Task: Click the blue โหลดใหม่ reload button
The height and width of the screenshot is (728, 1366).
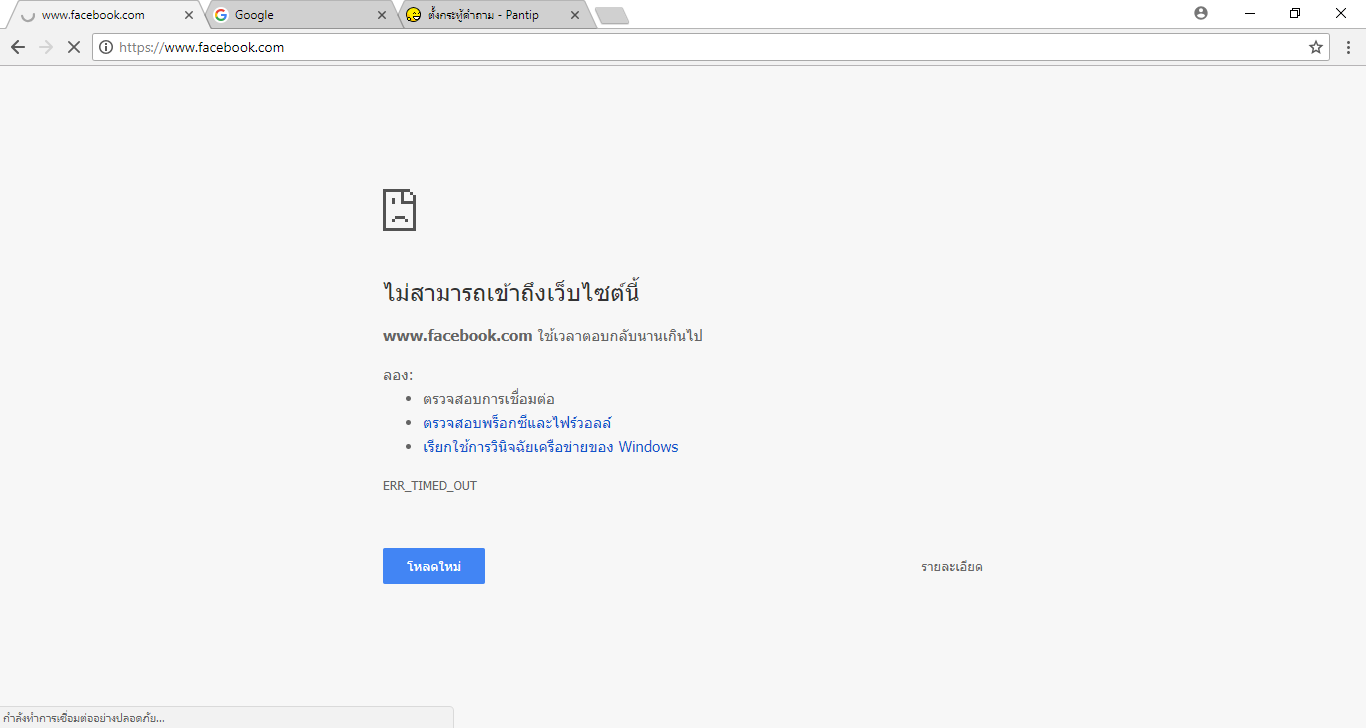Action: pos(434,566)
